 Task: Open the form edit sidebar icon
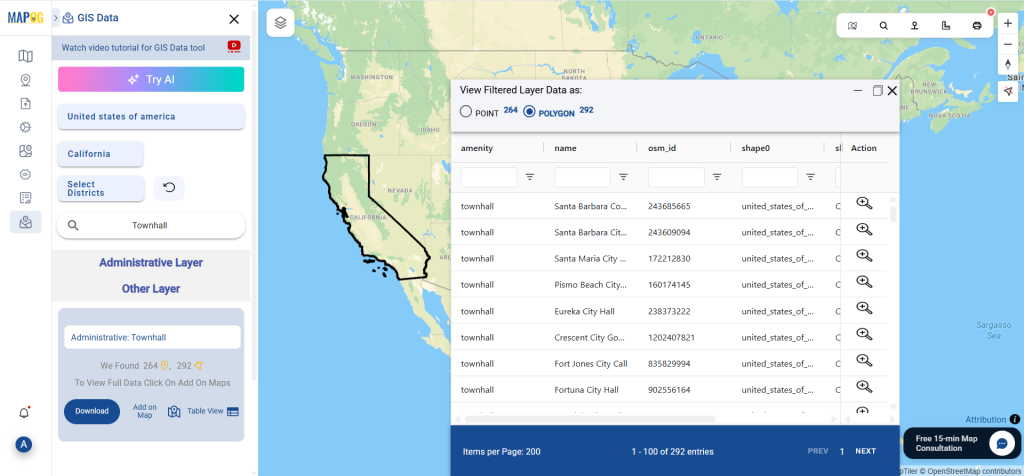pyautogui.click(x=25, y=198)
